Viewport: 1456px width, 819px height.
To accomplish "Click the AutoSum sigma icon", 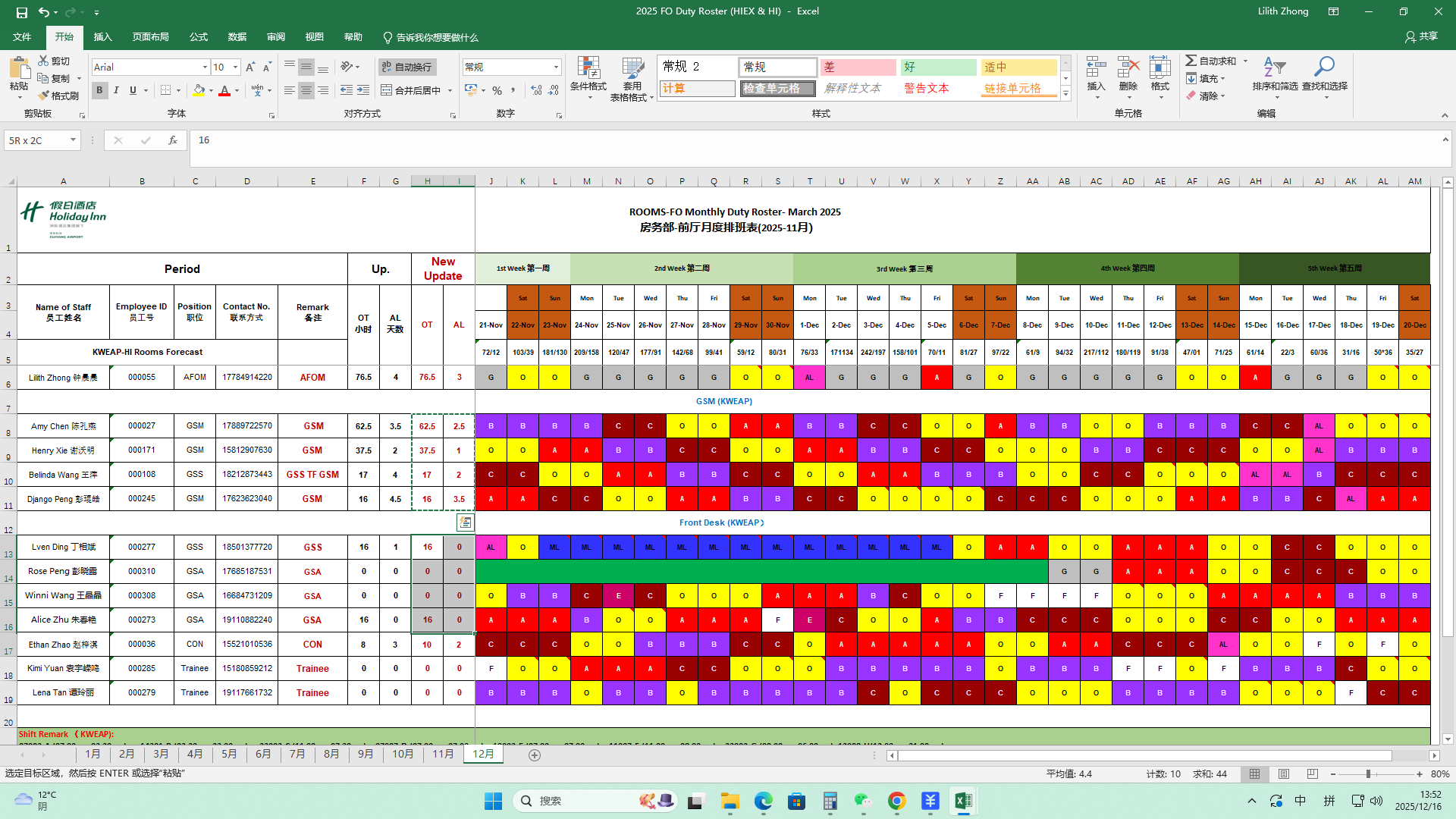I will tap(1191, 61).
